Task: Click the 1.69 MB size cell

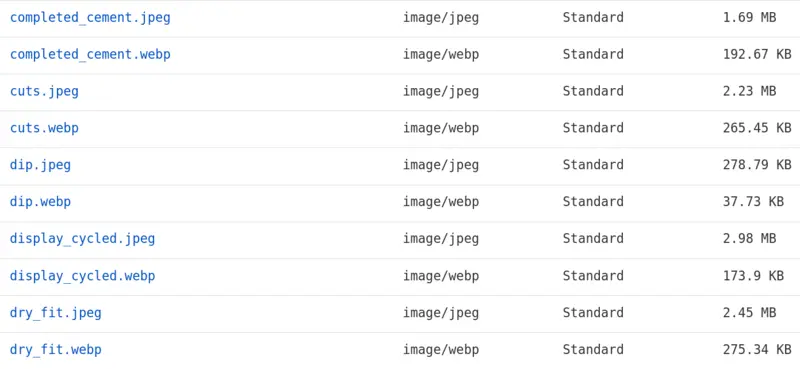Action: click(749, 18)
